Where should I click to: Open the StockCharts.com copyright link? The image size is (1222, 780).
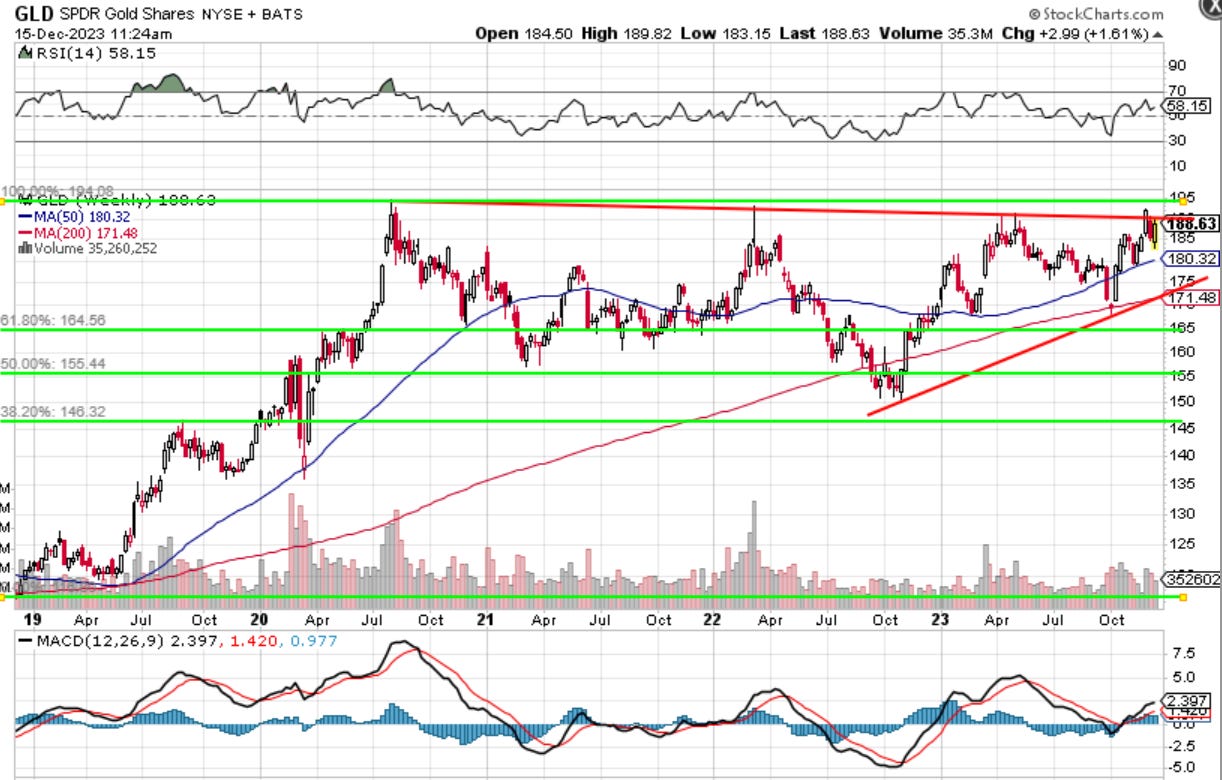coord(1095,14)
